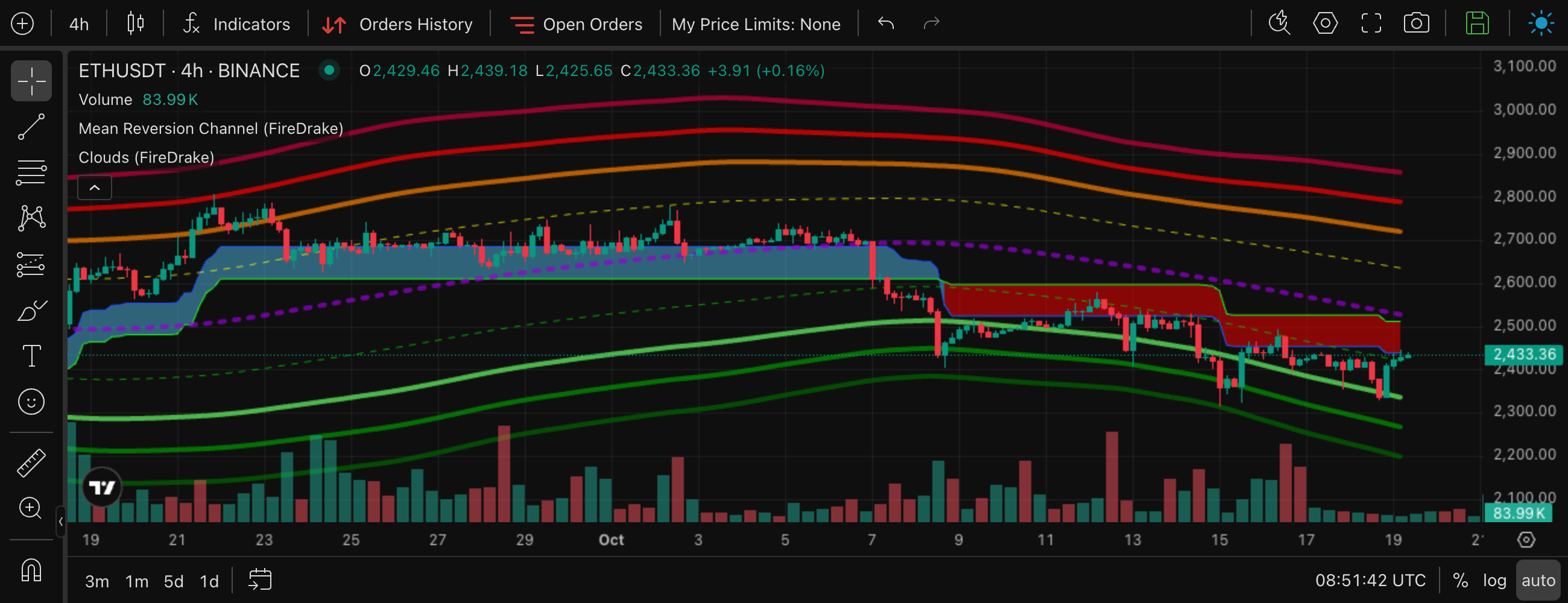Click the 2,700.00 price axis label
1568x603 pixels.
[1524, 239]
